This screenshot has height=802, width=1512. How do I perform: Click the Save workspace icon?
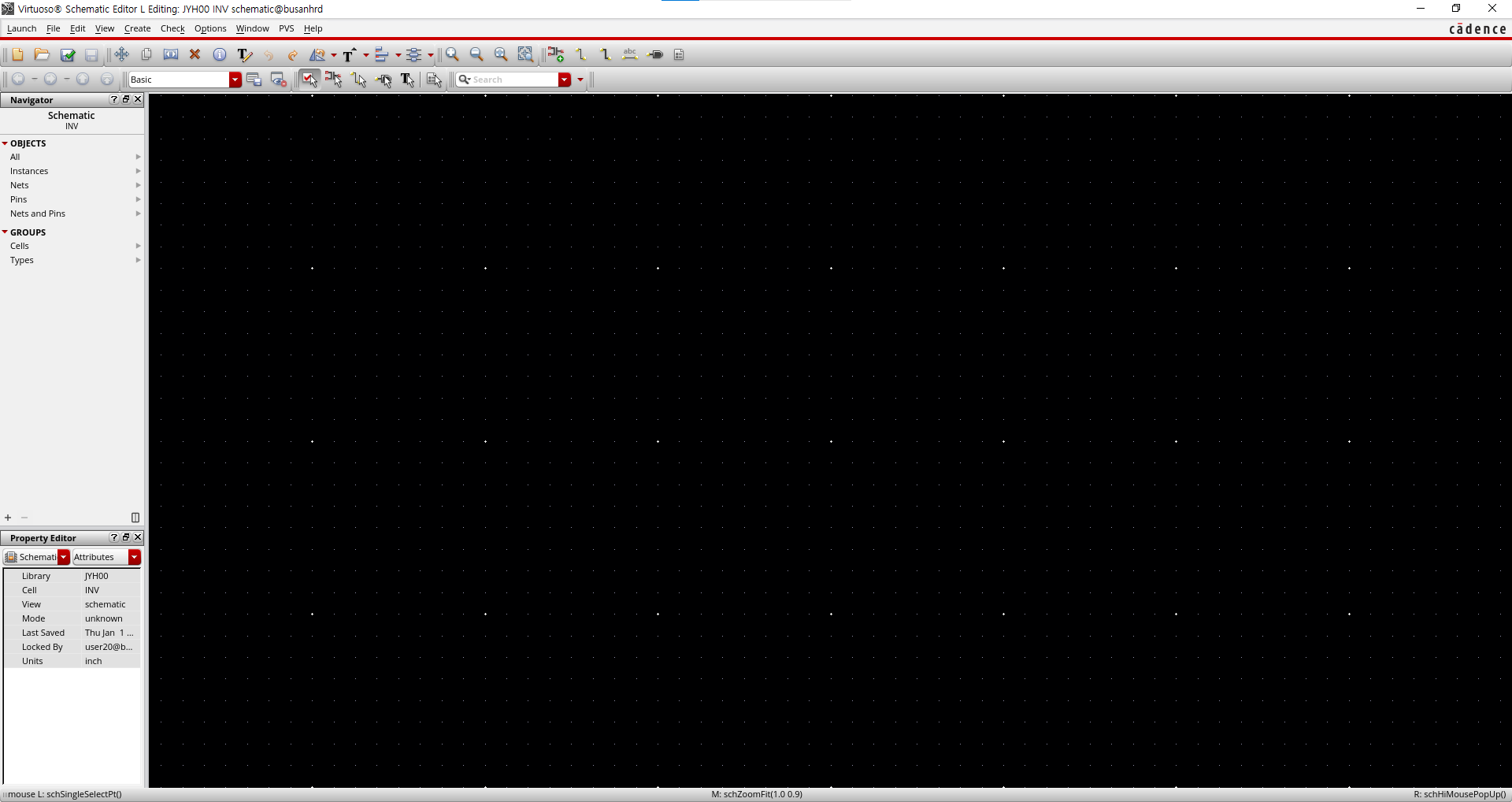(x=254, y=80)
